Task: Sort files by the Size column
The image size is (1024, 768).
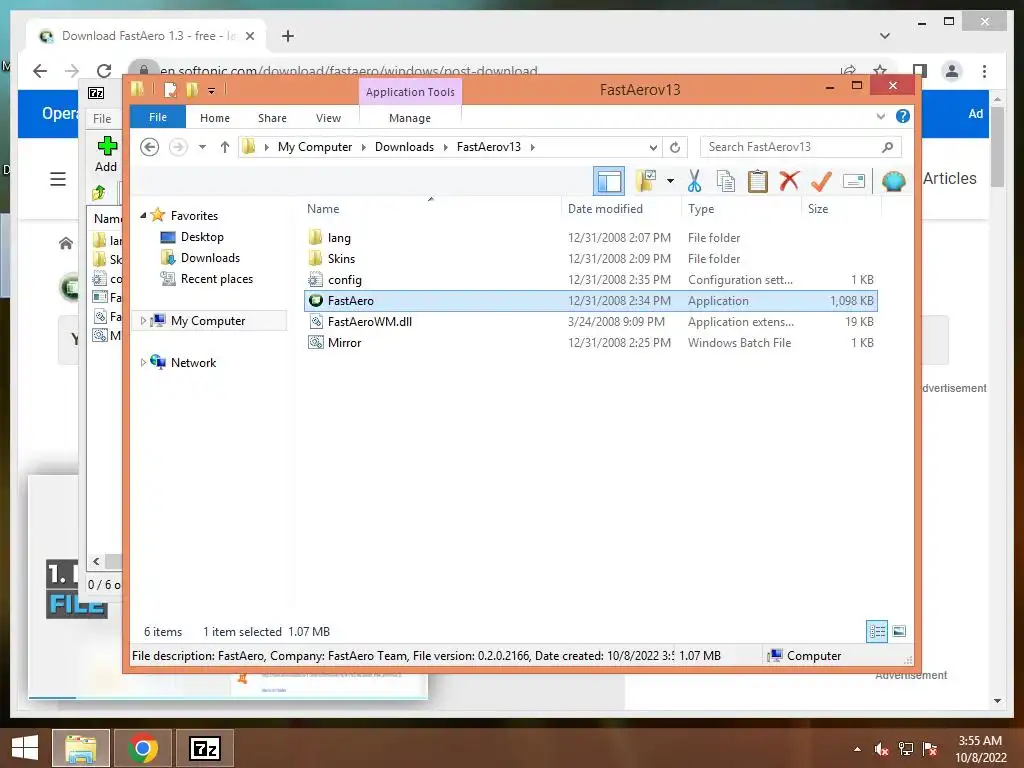Action: (841, 208)
